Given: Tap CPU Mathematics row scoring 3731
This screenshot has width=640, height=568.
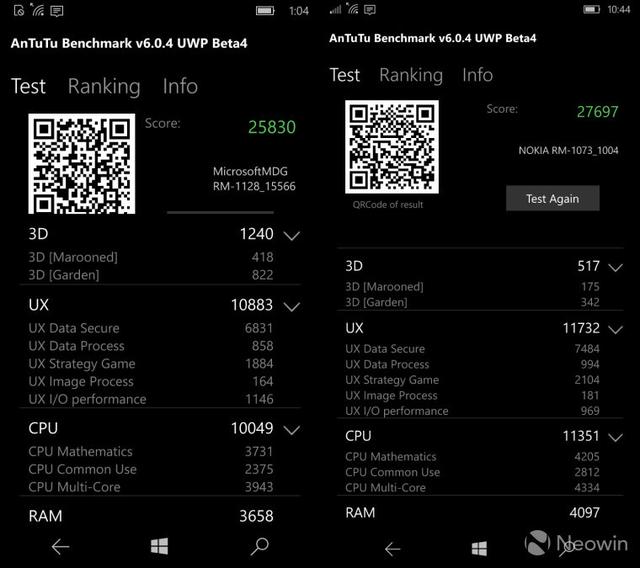Looking at the screenshot, I should click(151, 451).
